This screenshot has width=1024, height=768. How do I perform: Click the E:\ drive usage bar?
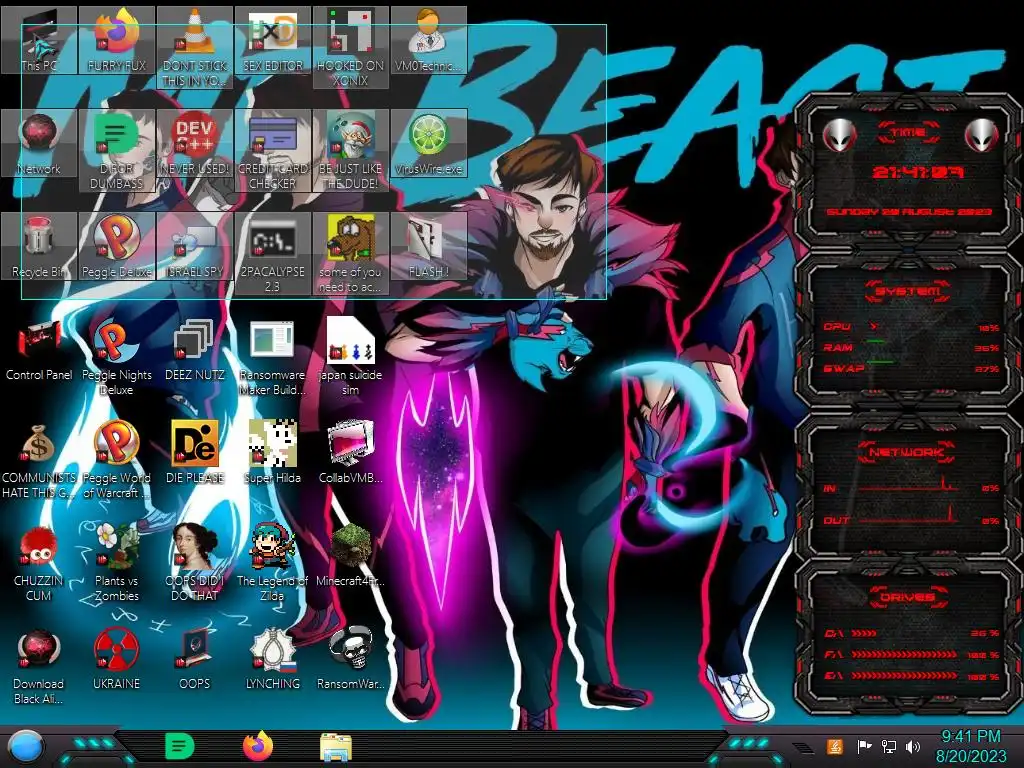[904, 676]
